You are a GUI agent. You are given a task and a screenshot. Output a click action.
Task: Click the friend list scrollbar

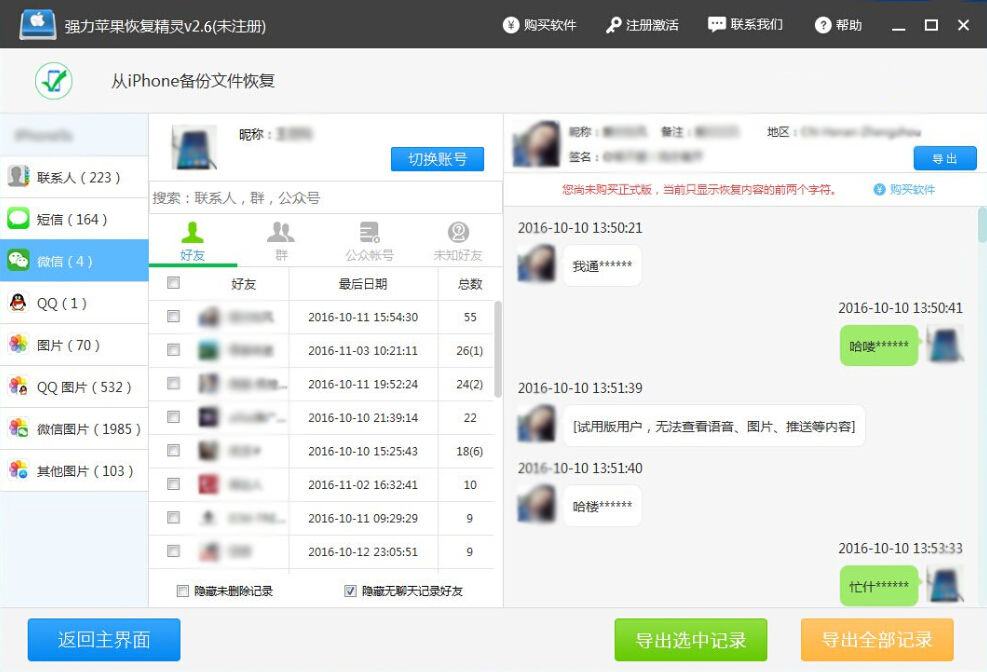(x=498, y=349)
